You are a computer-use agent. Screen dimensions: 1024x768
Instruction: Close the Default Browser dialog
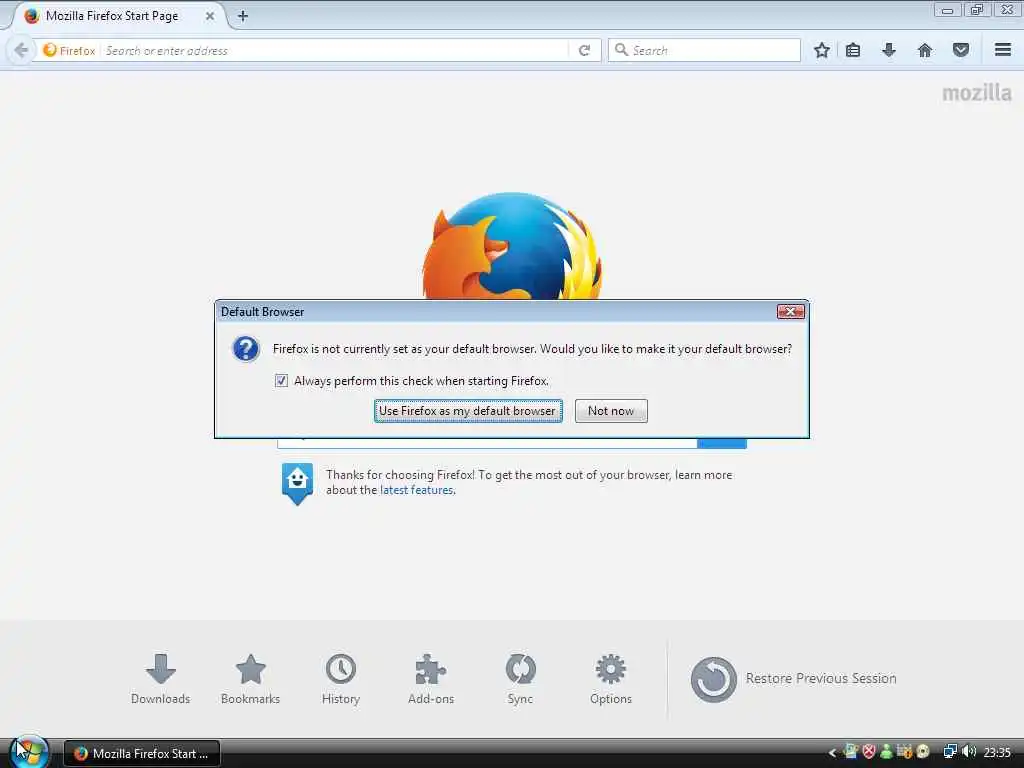click(x=790, y=312)
